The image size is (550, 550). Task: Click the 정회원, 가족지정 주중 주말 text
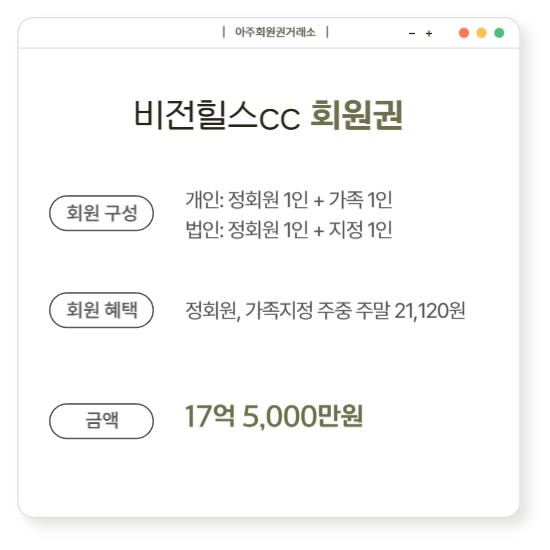pyautogui.click(x=287, y=311)
